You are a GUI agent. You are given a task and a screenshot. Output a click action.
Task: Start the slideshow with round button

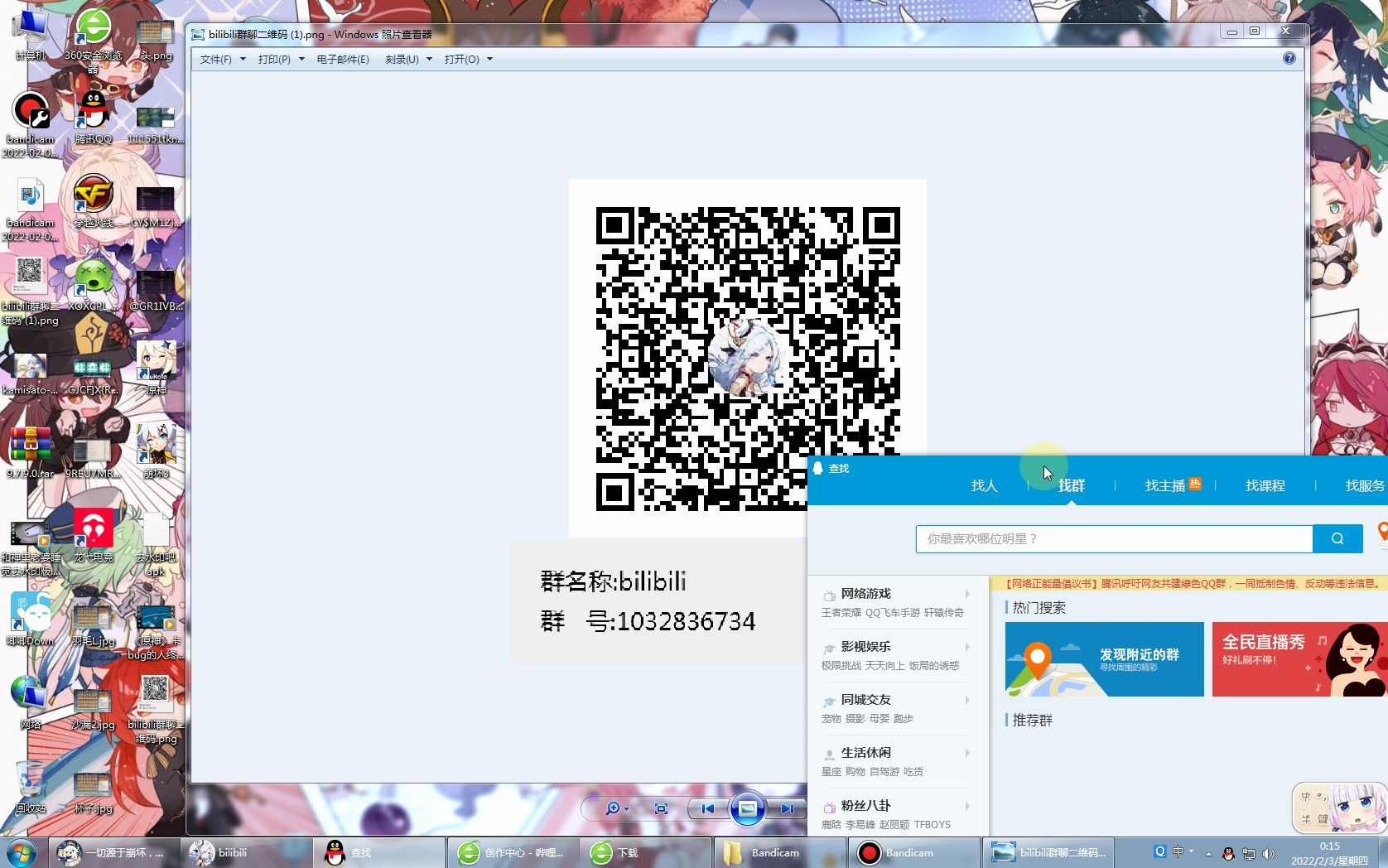[x=747, y=808]
